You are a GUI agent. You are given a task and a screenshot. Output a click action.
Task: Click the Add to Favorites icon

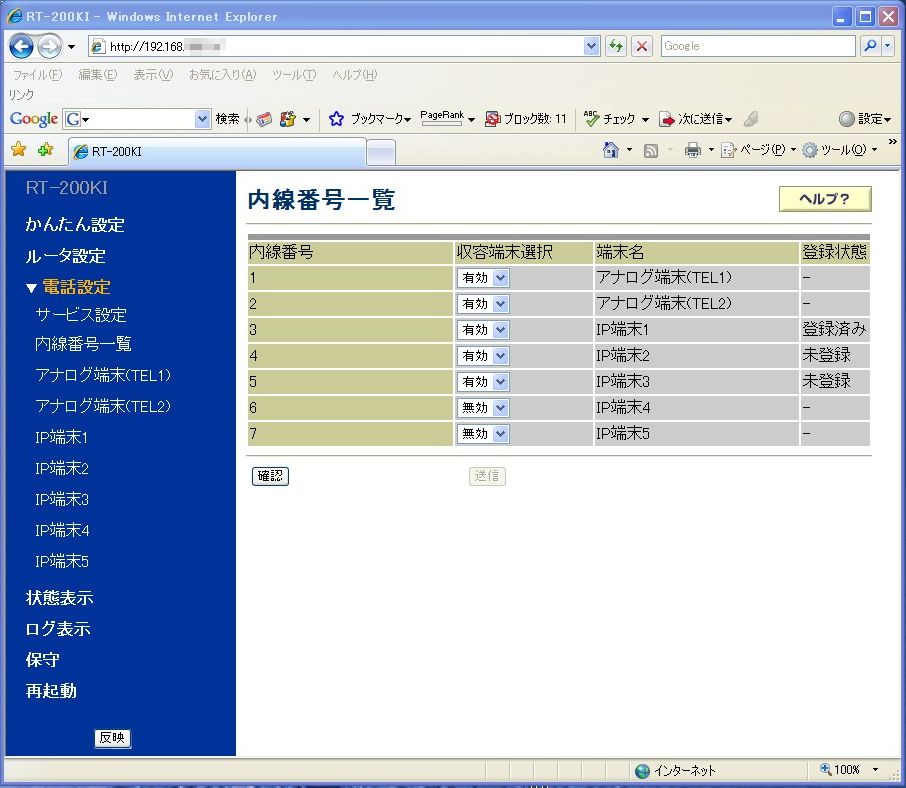(x=45, y=150)
